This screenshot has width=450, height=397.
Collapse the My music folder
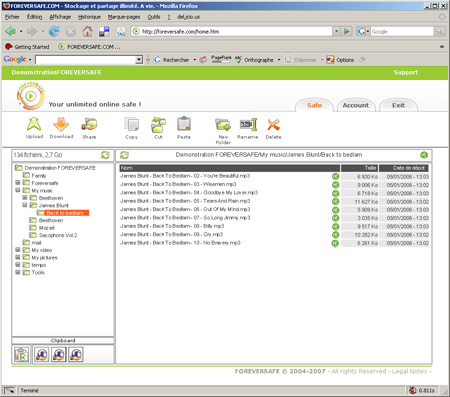(x=18, y=190)
